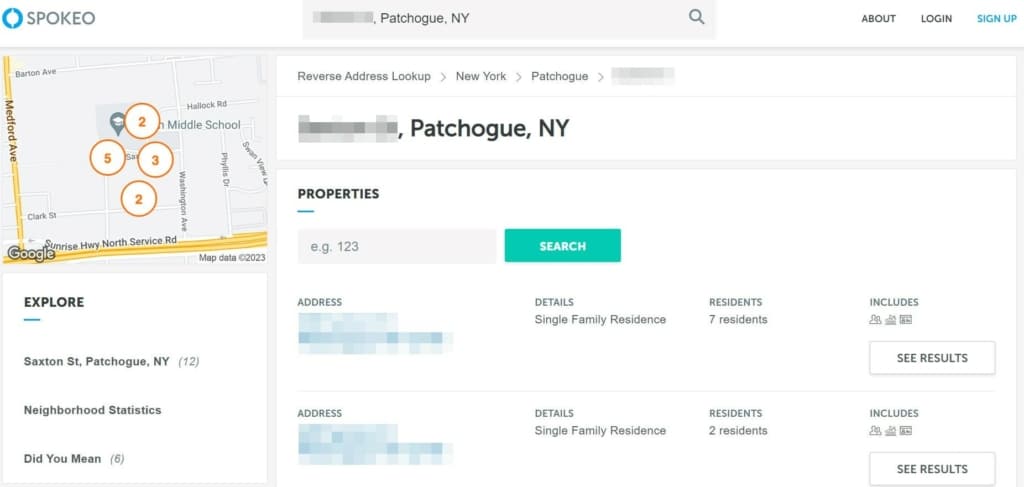Viewport: 1024px width, 487px height.
Task: Click the ID card icon in second listing
Action: [x=906, y=431]
